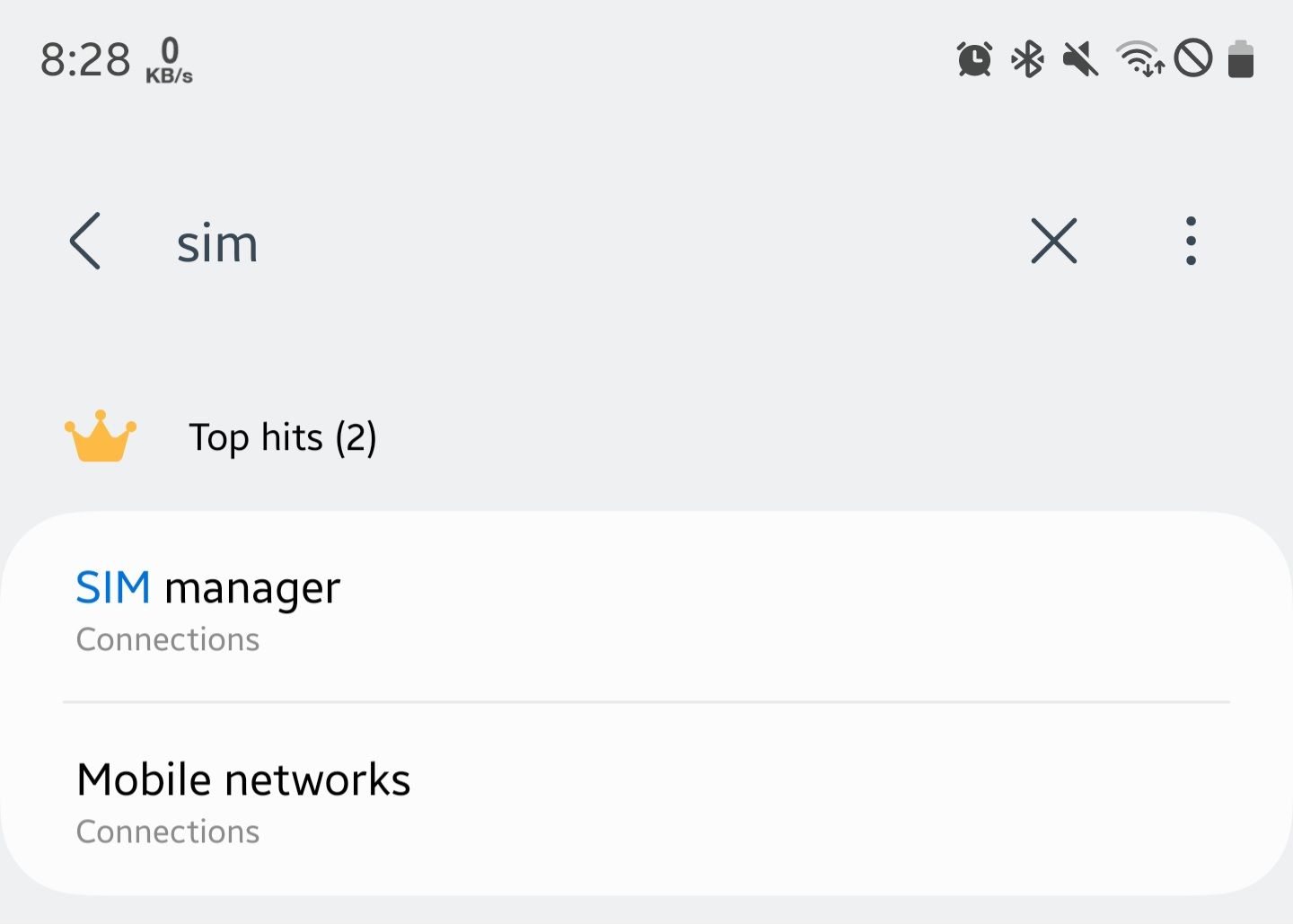Tap the alarm clock status icon

click(x=974, y=59)
